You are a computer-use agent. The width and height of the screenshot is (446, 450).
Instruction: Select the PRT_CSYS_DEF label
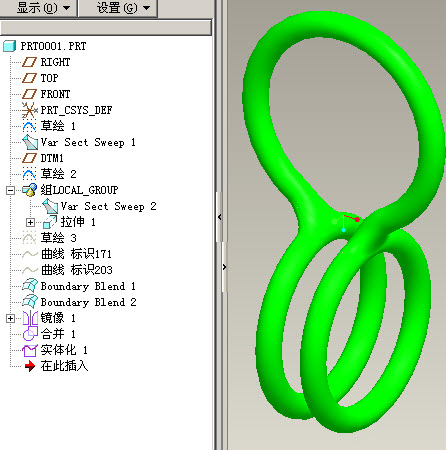76,110
